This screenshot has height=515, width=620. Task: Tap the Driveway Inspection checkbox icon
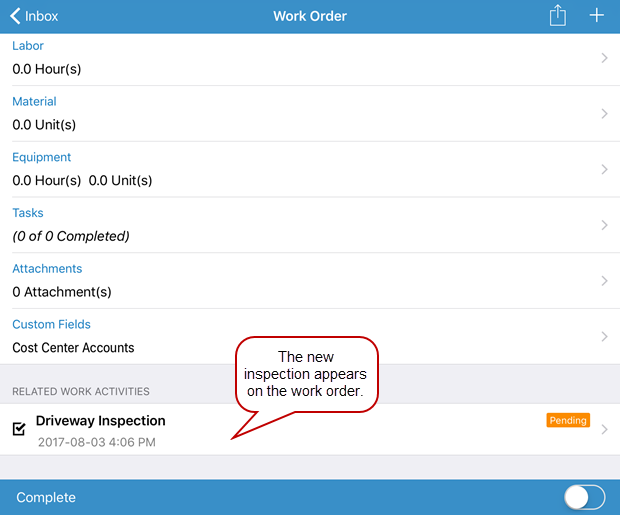click(x=19, y=429)
